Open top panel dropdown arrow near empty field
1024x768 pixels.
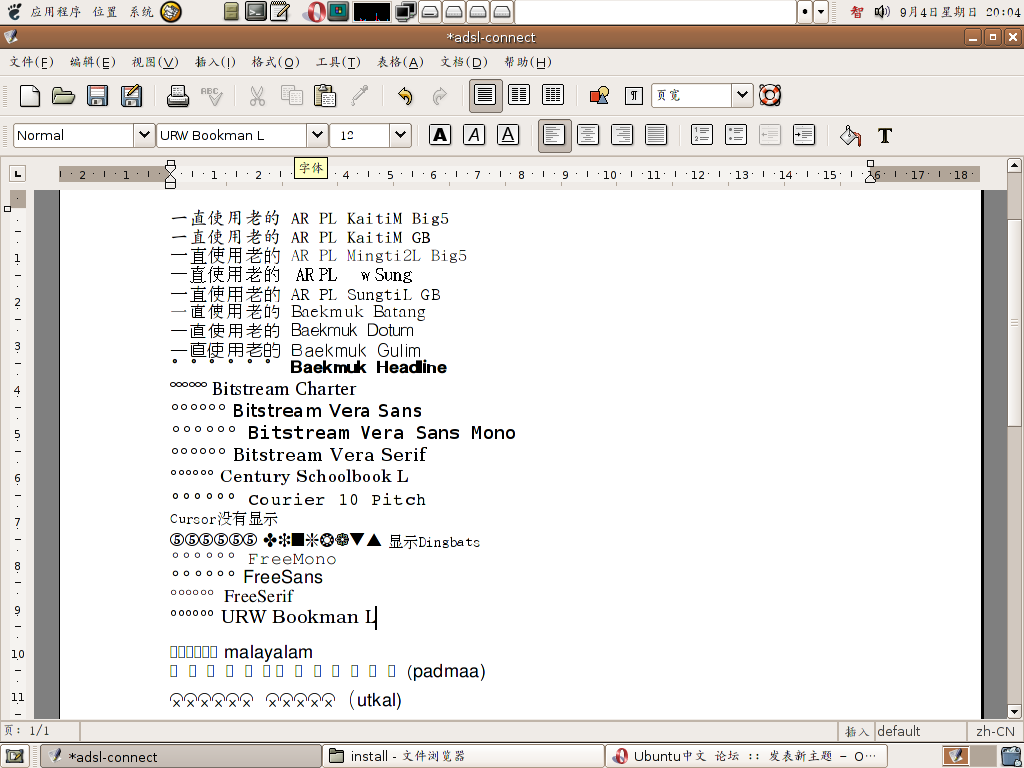pos(822,11)
